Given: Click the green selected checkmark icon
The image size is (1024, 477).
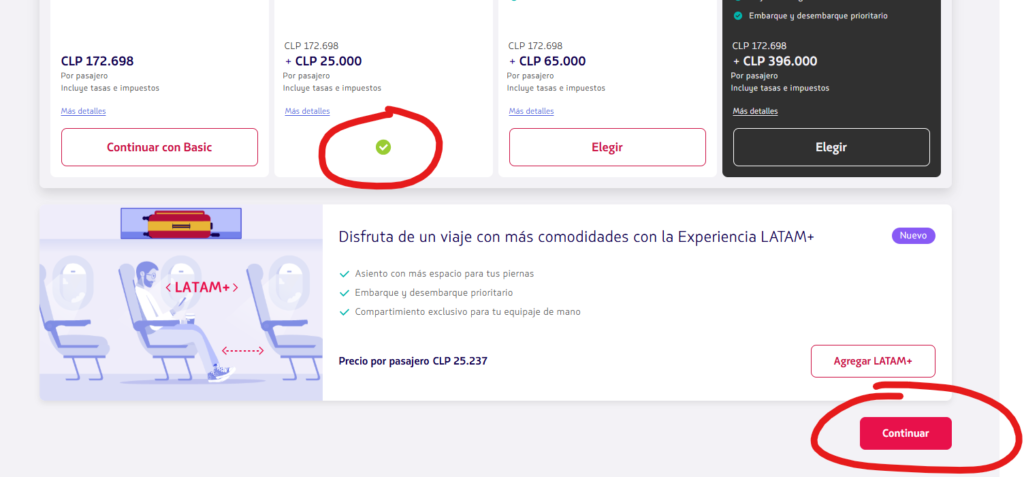Looking at the screenshot, I should (383, 147).
